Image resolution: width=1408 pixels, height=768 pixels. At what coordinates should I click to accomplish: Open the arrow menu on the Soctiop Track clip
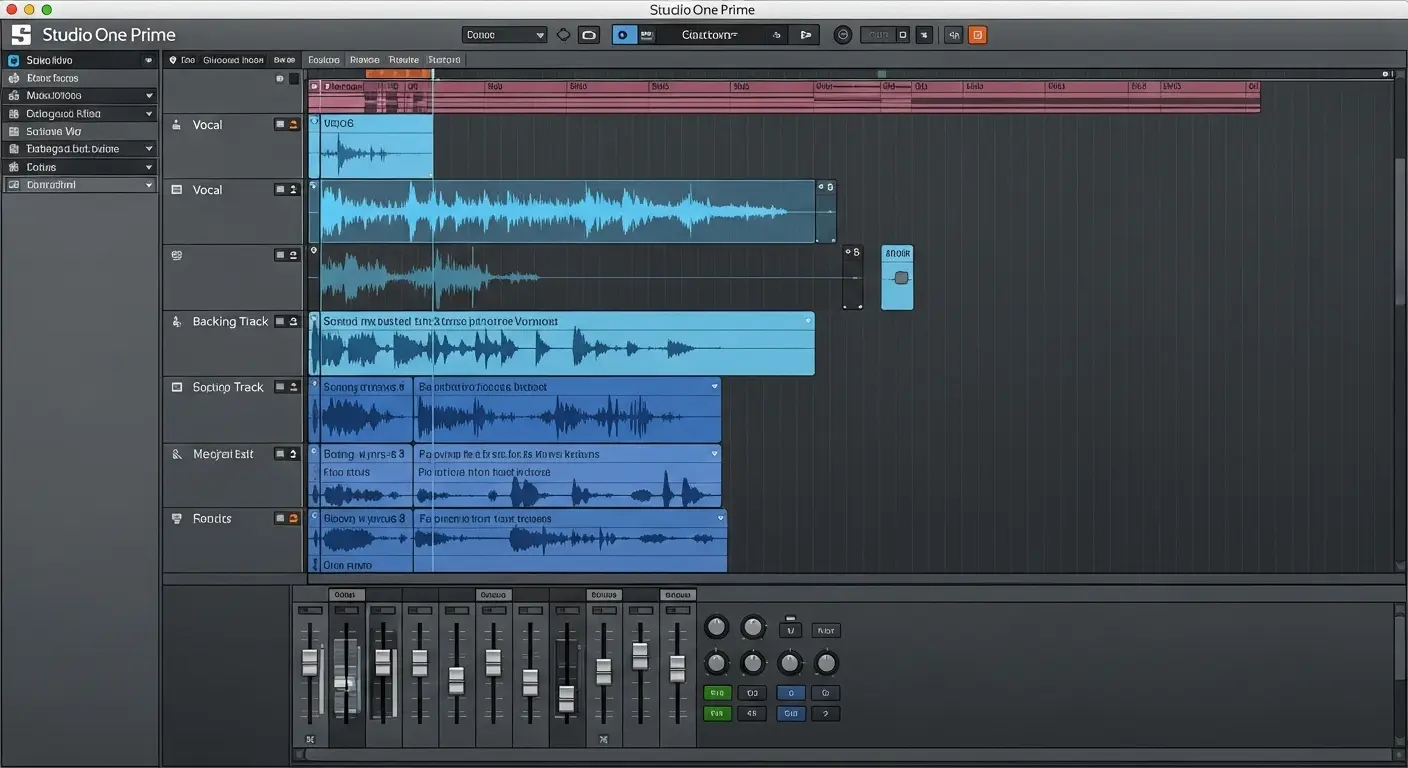[714, 386]
